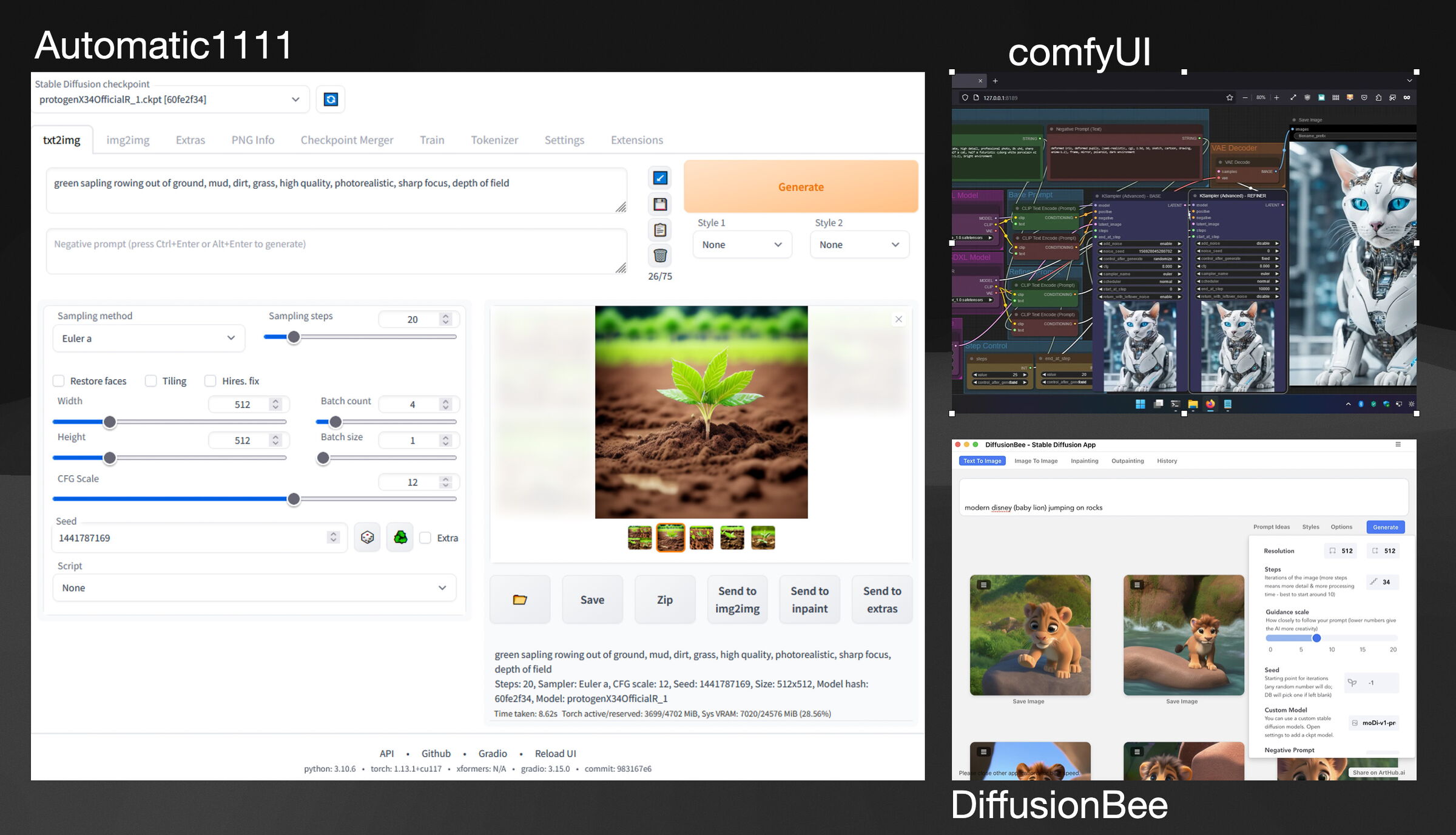
Task: Click the bookmark star in comfyUI browser
Action: click(1230, 98)
